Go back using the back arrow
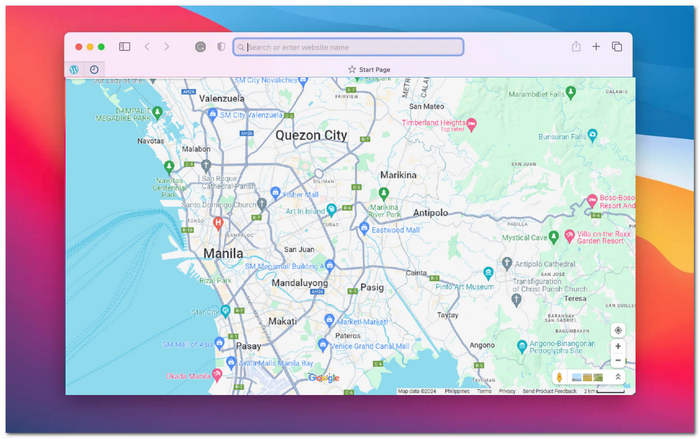This screenshot has height=439, width=700. point(147,46)
